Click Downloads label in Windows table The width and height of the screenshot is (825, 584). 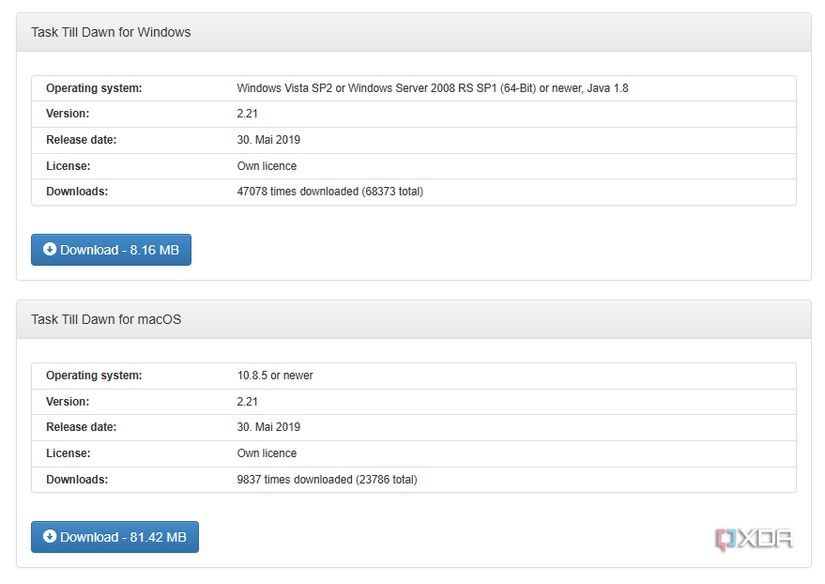77,192
